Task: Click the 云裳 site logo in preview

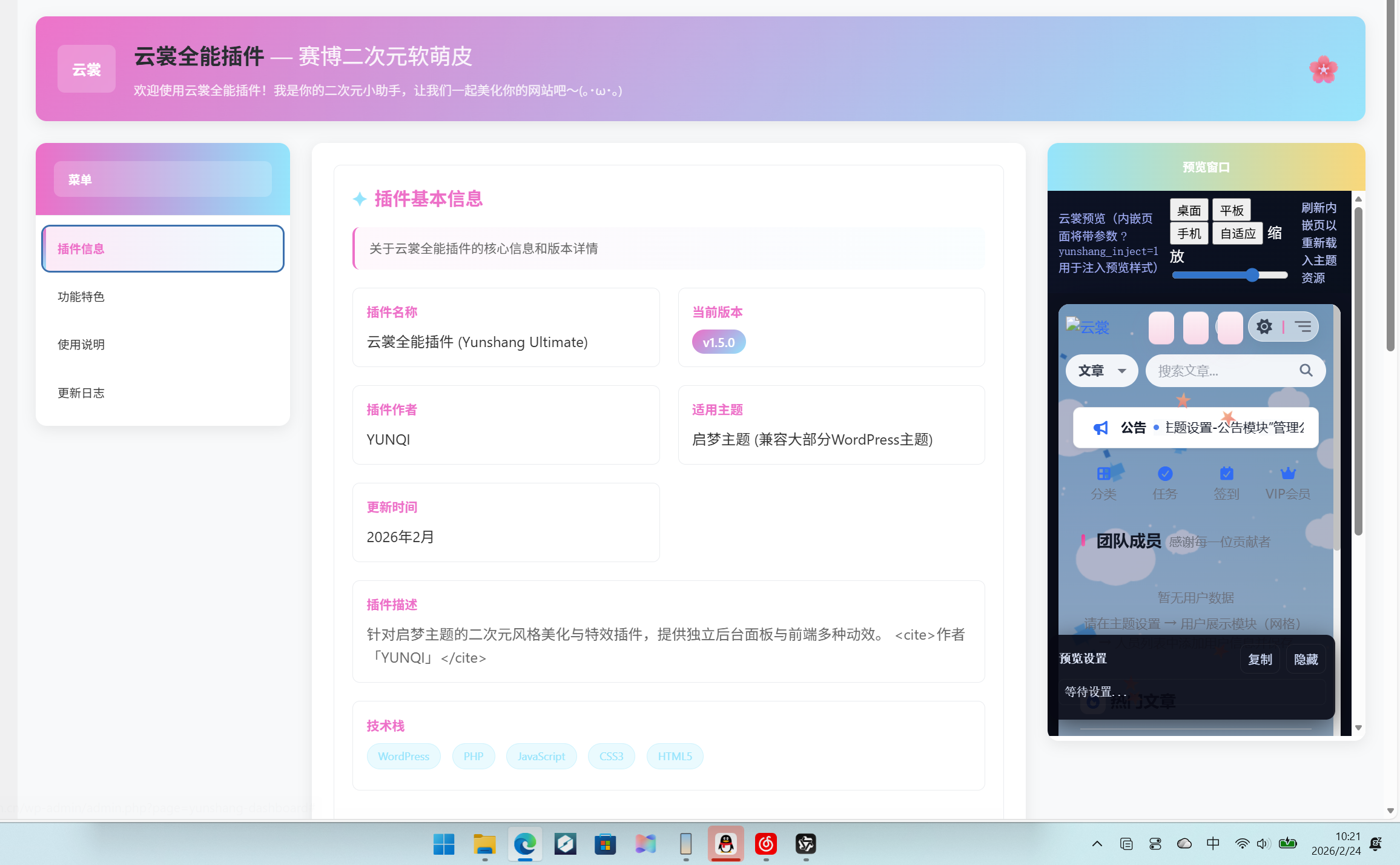Action: coord(1088,326)
